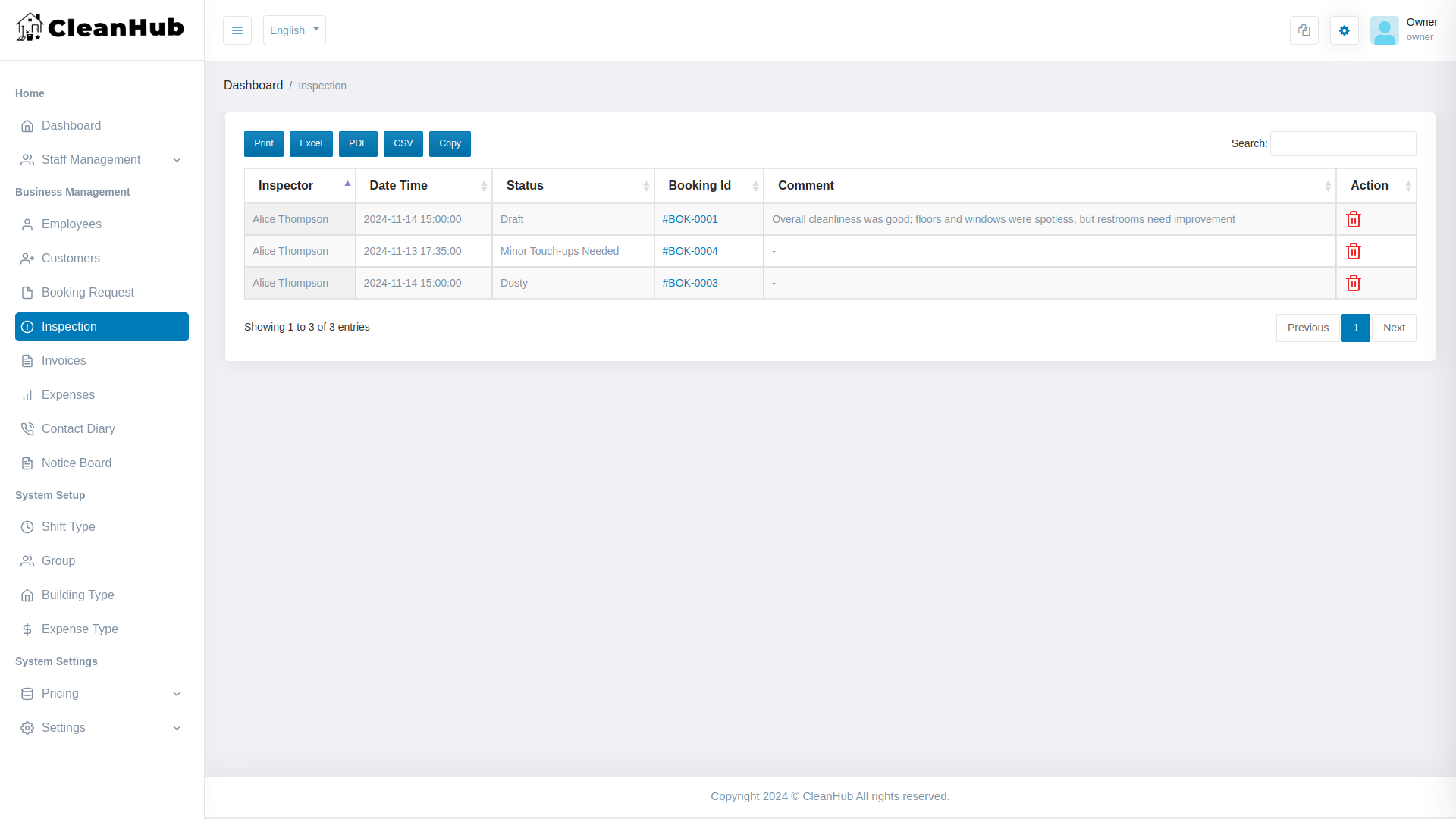Open Contact Diary using its phone icon
1456x819 pixels.
click(27, 428)
